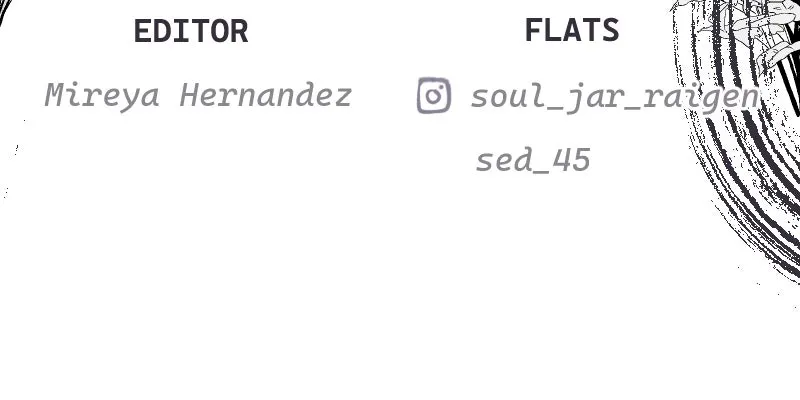The height and width of the screenshot is (400, 800).
Task: Select the camera lens circle inside Instagram logo
Action: click(x=433, y=96)
